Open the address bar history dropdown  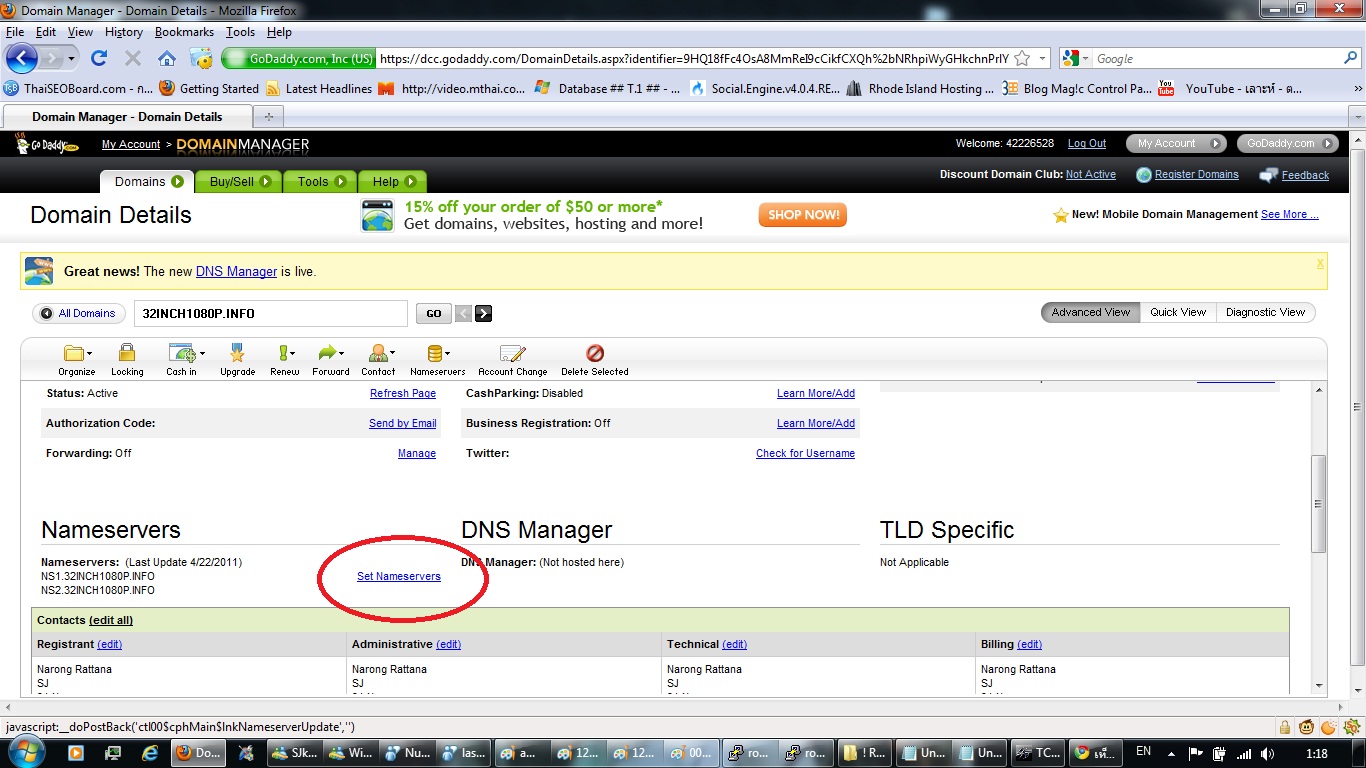(x=1043, y=59)
